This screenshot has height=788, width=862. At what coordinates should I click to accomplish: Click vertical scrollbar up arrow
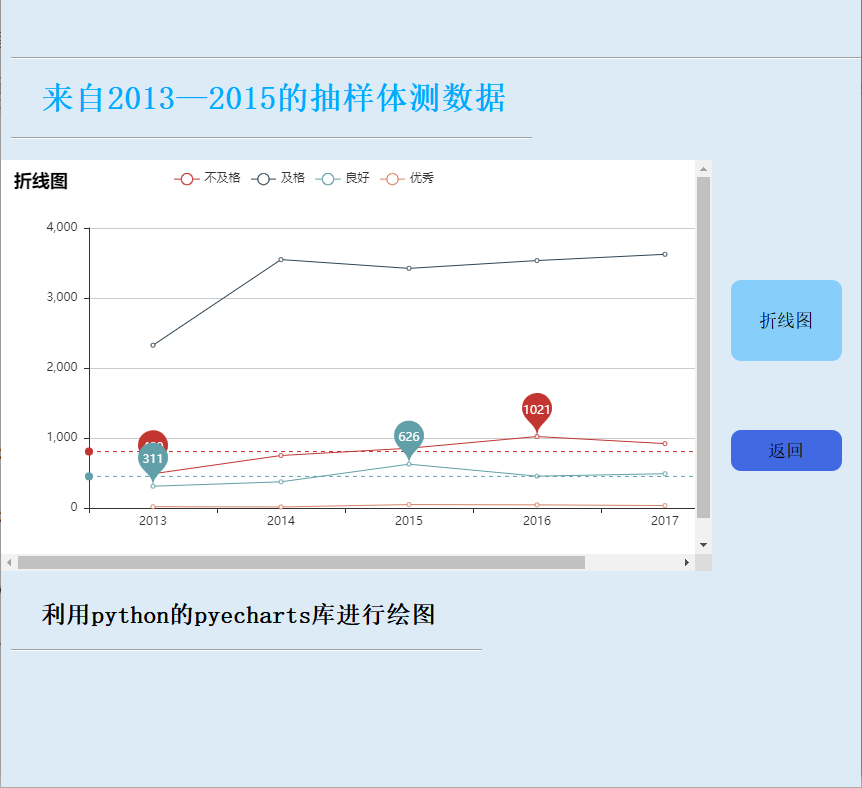pyautogui.click(x=703, y=169)
